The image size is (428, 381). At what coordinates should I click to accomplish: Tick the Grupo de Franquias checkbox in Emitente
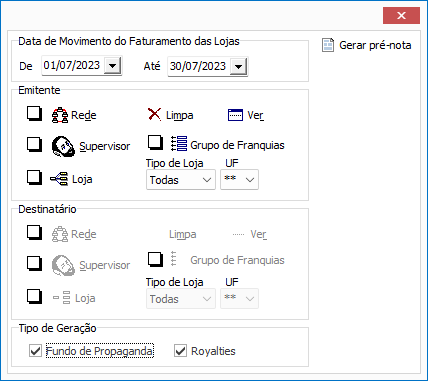click(x=155, y=143)
